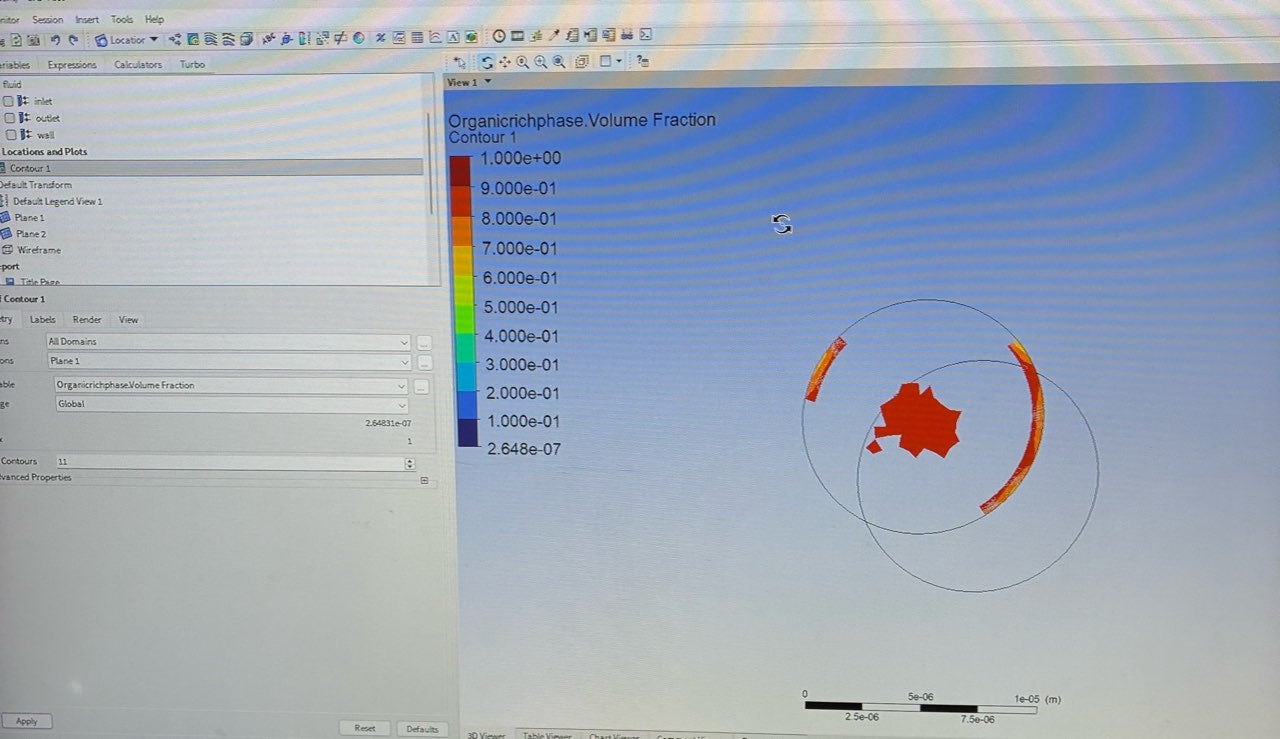Viewport: 1280px width, 739px height.
Task: Select the Pan view tool
Action: coord(505,62)
